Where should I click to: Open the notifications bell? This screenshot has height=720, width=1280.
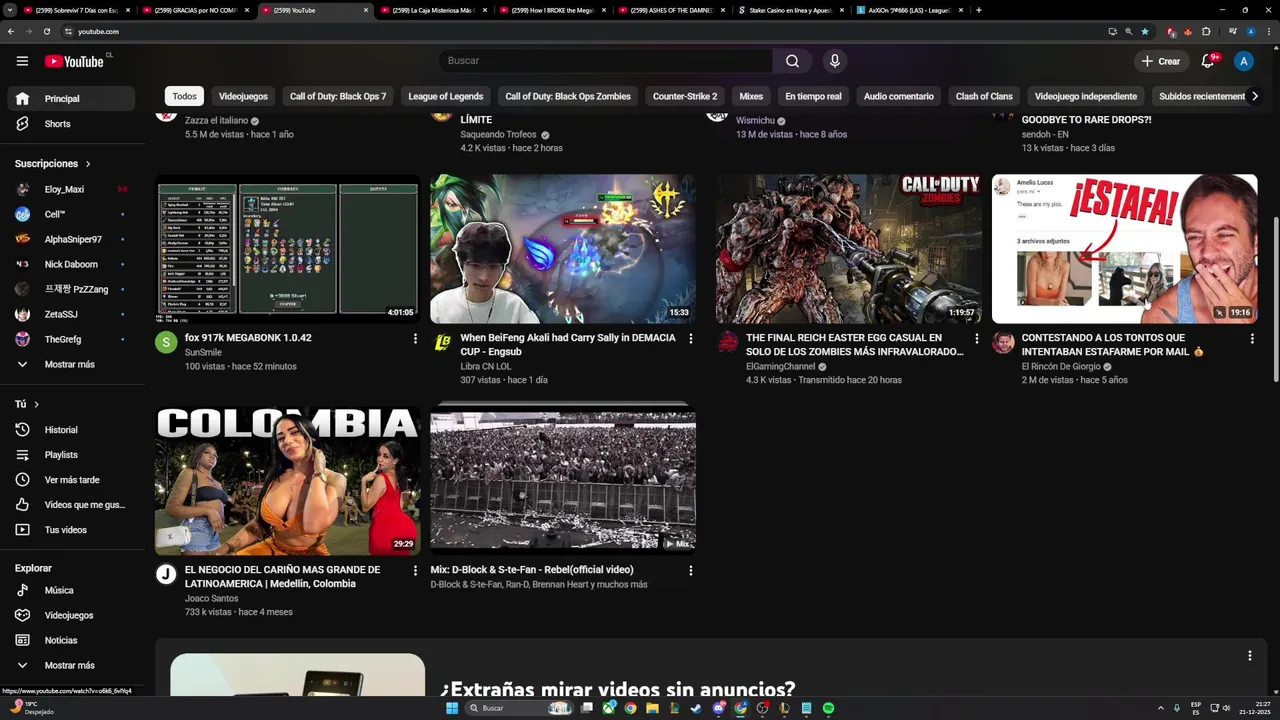1209,61
